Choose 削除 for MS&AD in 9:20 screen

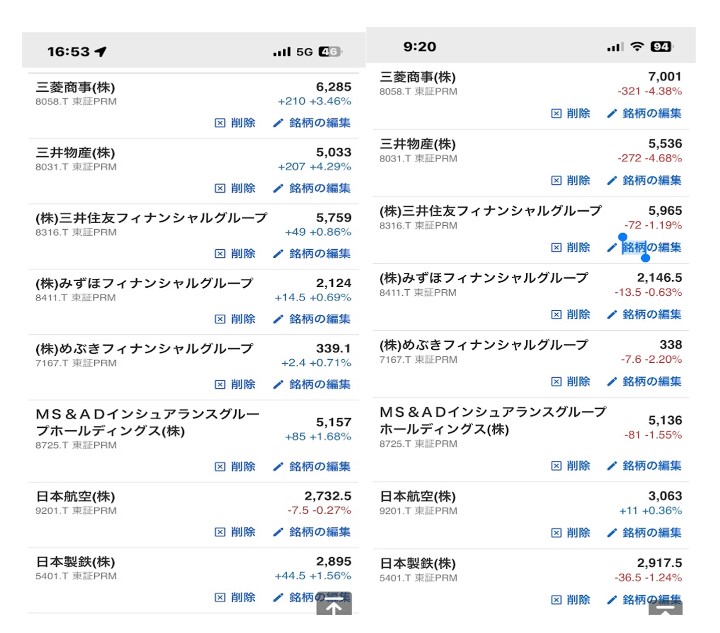coord(578,466)
